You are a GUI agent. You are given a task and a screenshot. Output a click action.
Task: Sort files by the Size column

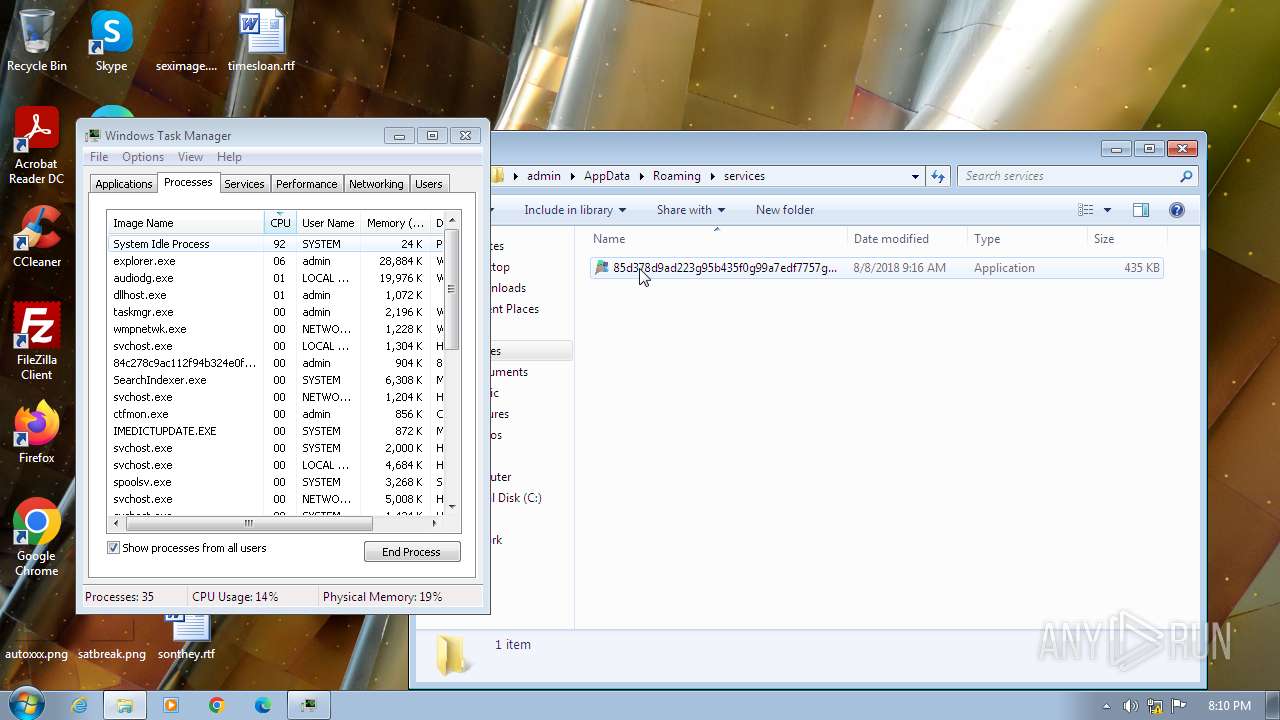pyautogui.click(x=1127, y=239)
